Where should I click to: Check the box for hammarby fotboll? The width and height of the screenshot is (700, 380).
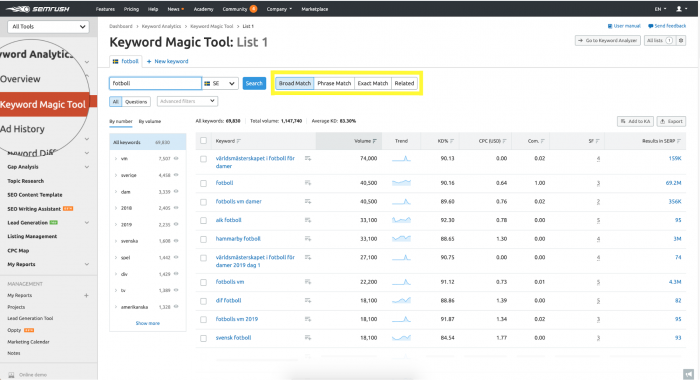click(x=204, y=239)
